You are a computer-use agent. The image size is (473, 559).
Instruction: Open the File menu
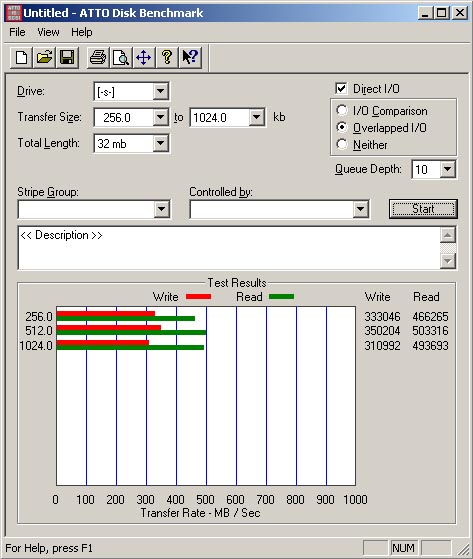pos(17,32)
